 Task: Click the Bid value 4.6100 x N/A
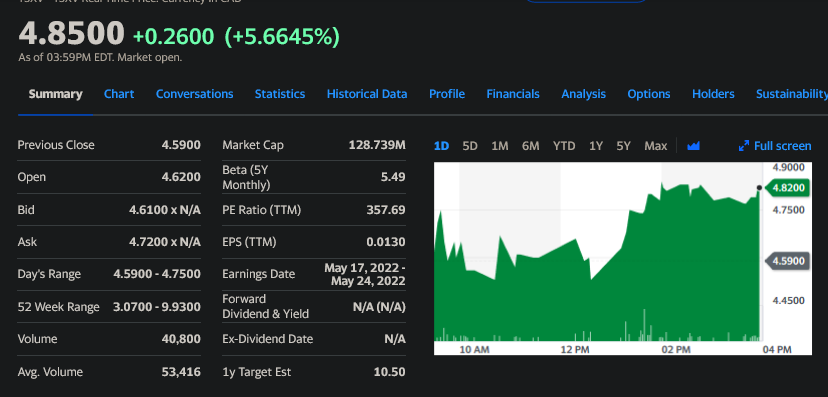pos(165,210)
